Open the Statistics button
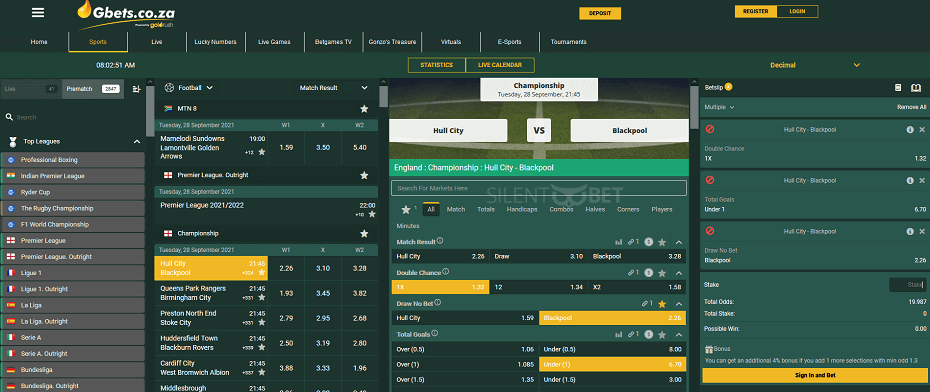 pyautogui.click(x=437, y=65)
